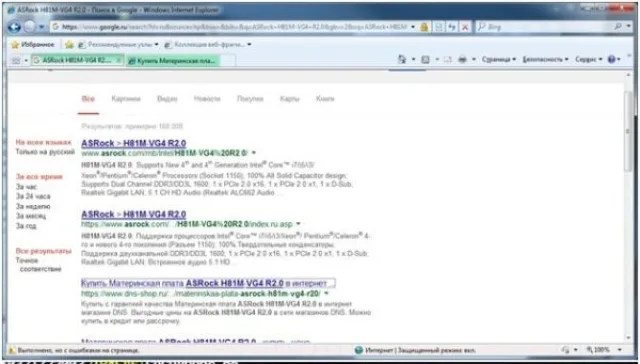Select the Картинки search tab
This screenshot has width=640, height=364.
tap(126, 99)
